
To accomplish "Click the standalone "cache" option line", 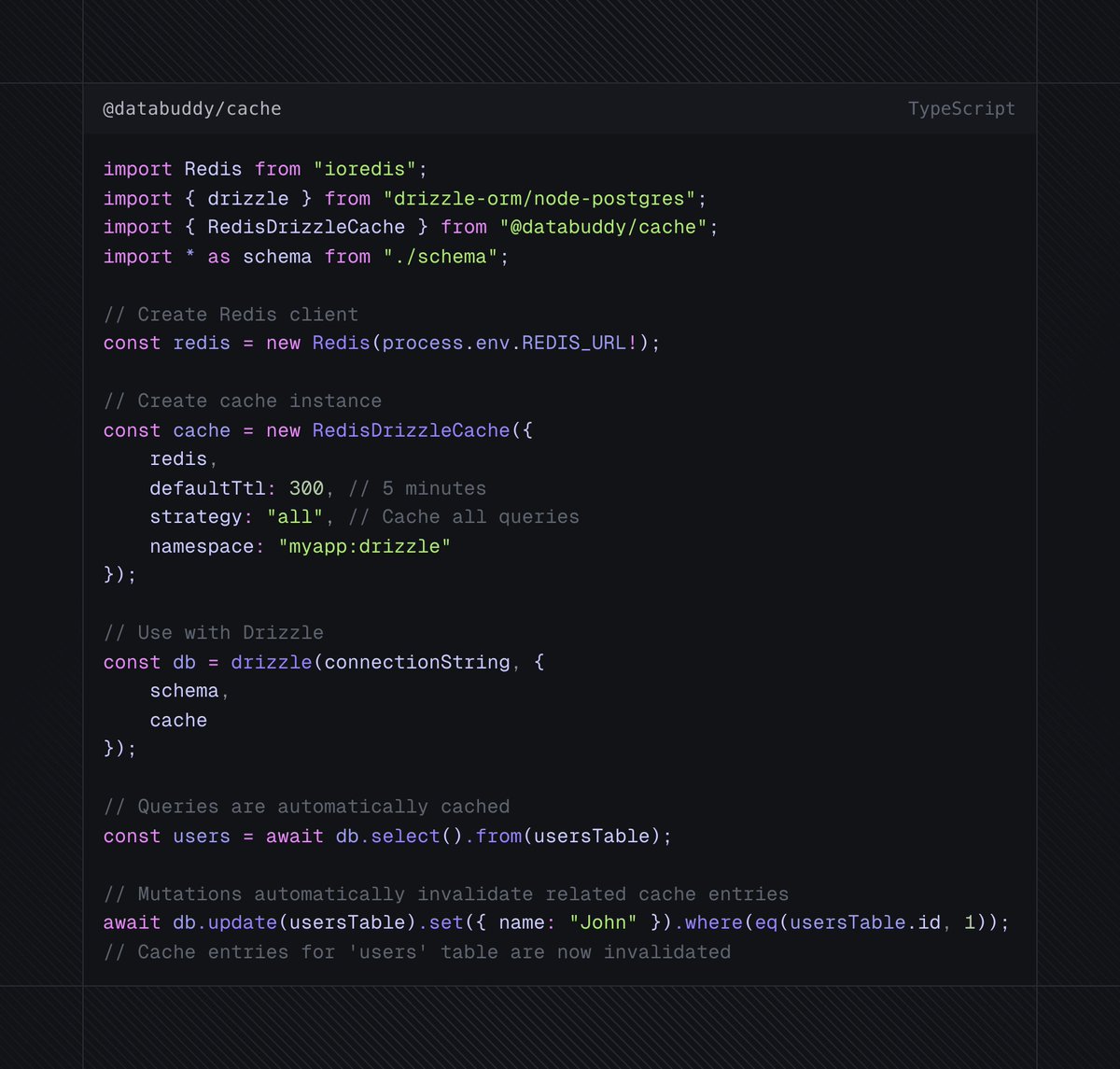I will tap(178, 720).
